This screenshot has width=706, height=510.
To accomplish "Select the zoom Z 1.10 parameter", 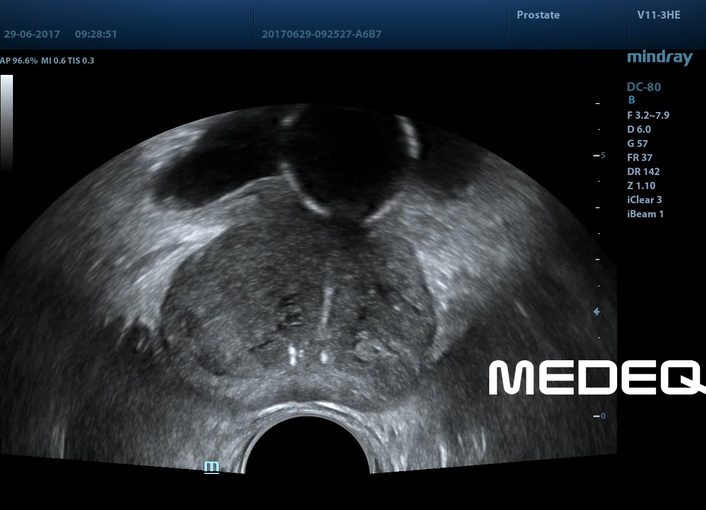I will coord(640,185).
